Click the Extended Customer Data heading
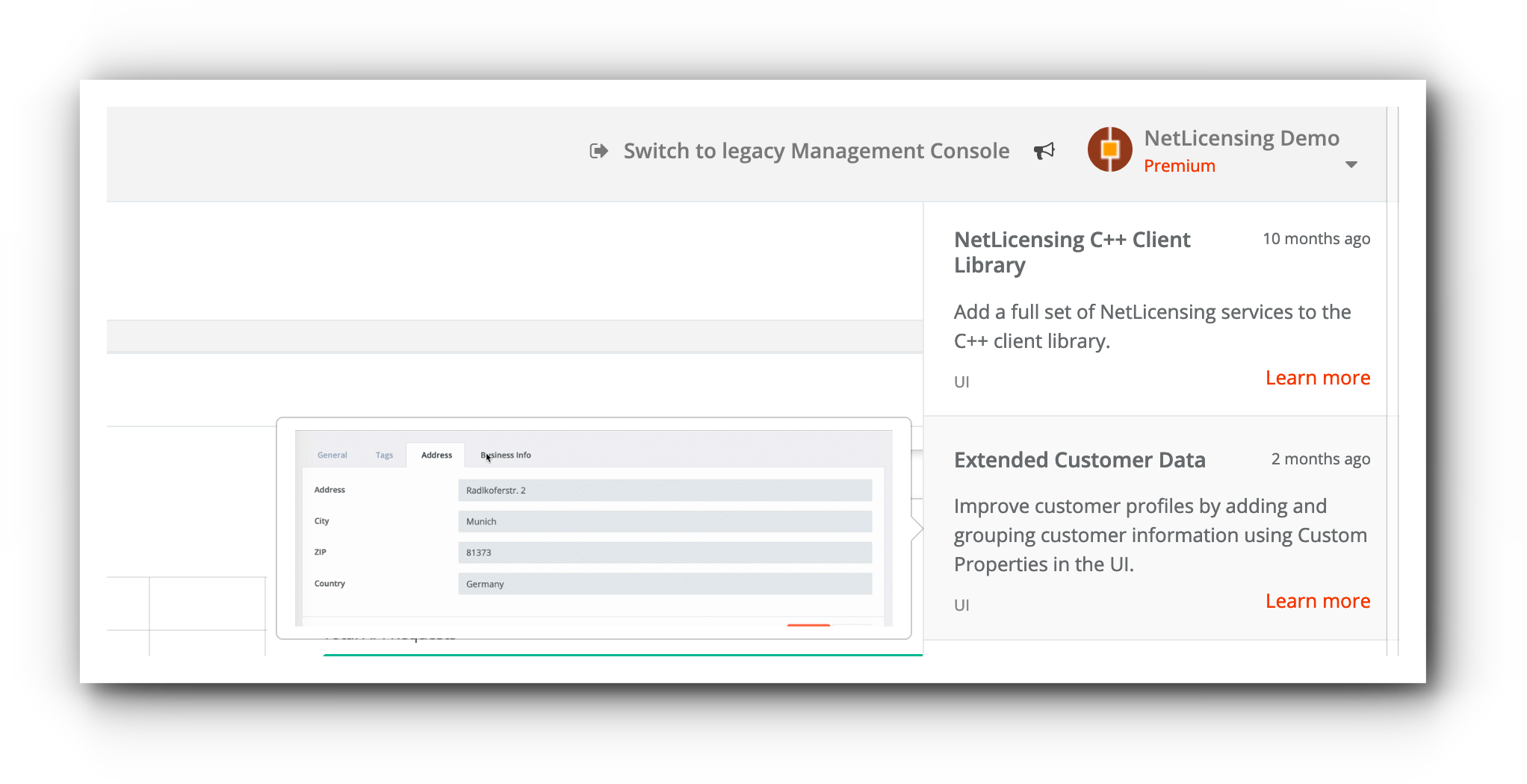Viewport: 1527px width, 784px height. pyautogui.click(x=1080, y=460)
